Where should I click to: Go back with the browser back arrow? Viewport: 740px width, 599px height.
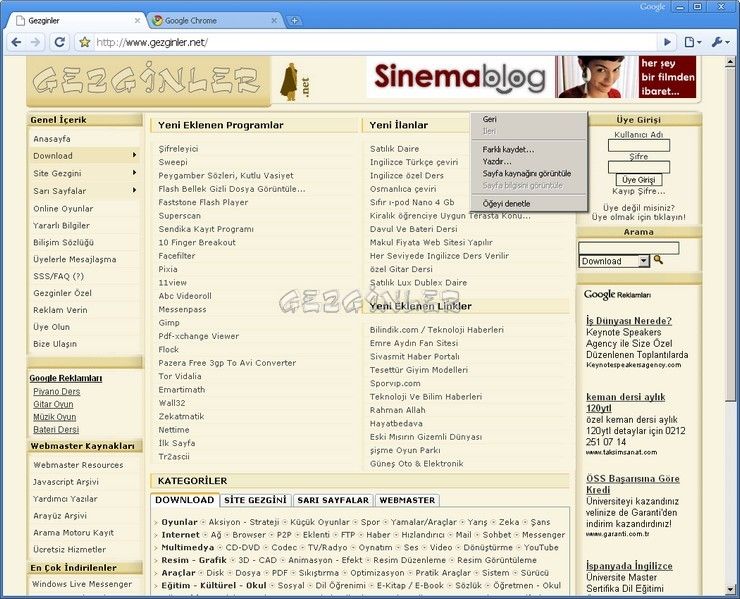pos(16,42)
